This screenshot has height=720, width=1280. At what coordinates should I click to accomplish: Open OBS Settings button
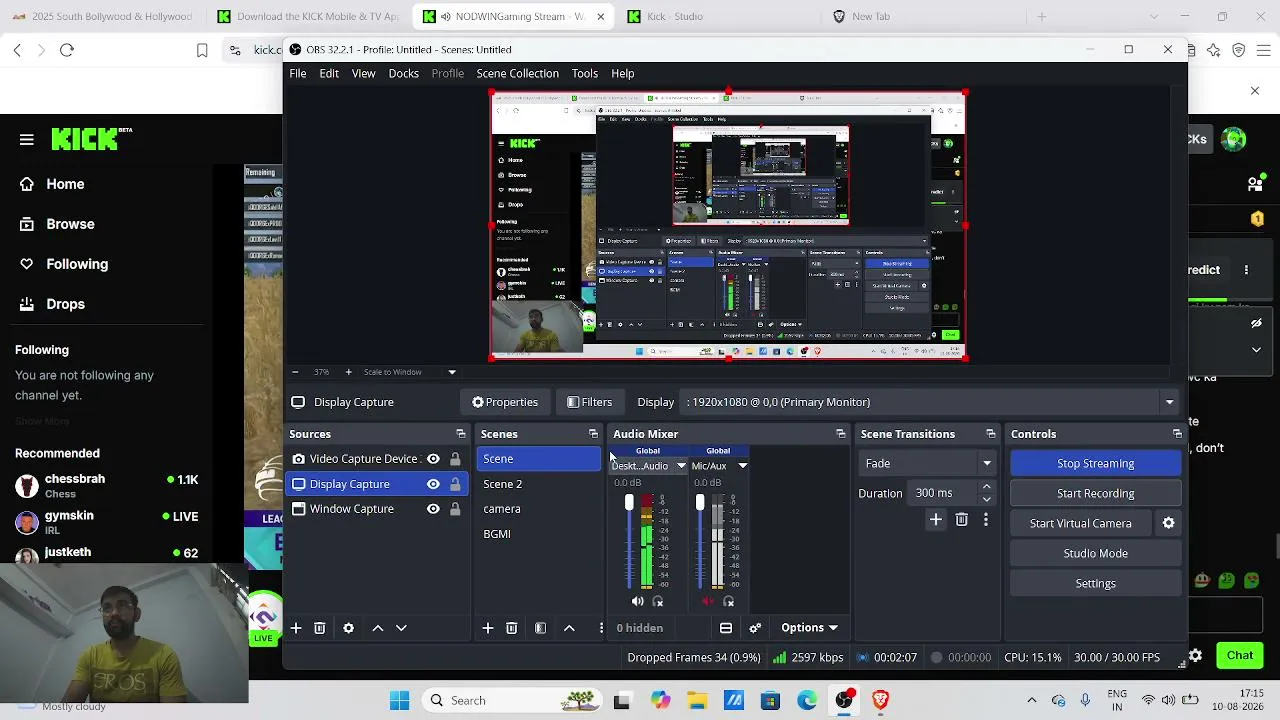tap(1095, 583)
